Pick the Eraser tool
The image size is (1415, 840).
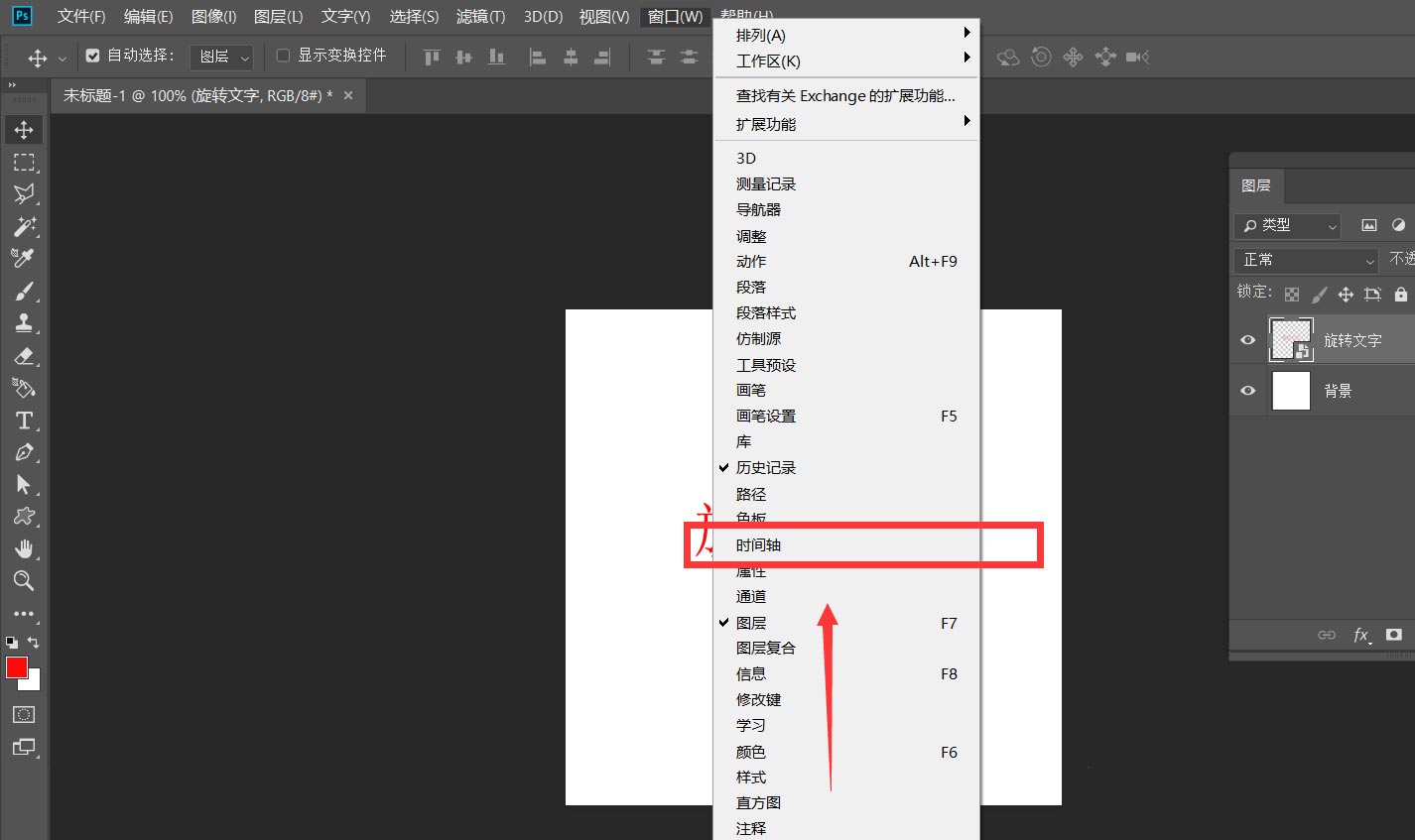(x=24, y=356)
